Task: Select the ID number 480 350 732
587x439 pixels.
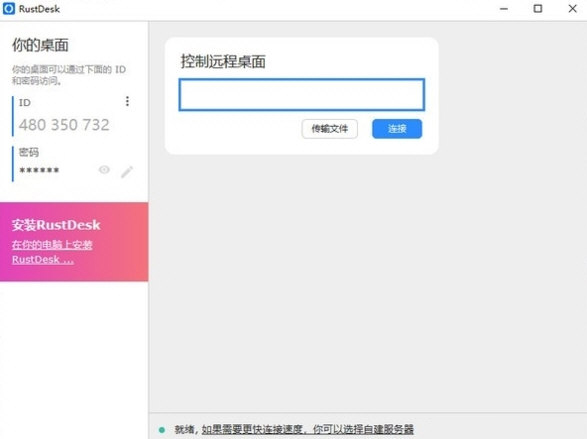Action: (64, 125)
